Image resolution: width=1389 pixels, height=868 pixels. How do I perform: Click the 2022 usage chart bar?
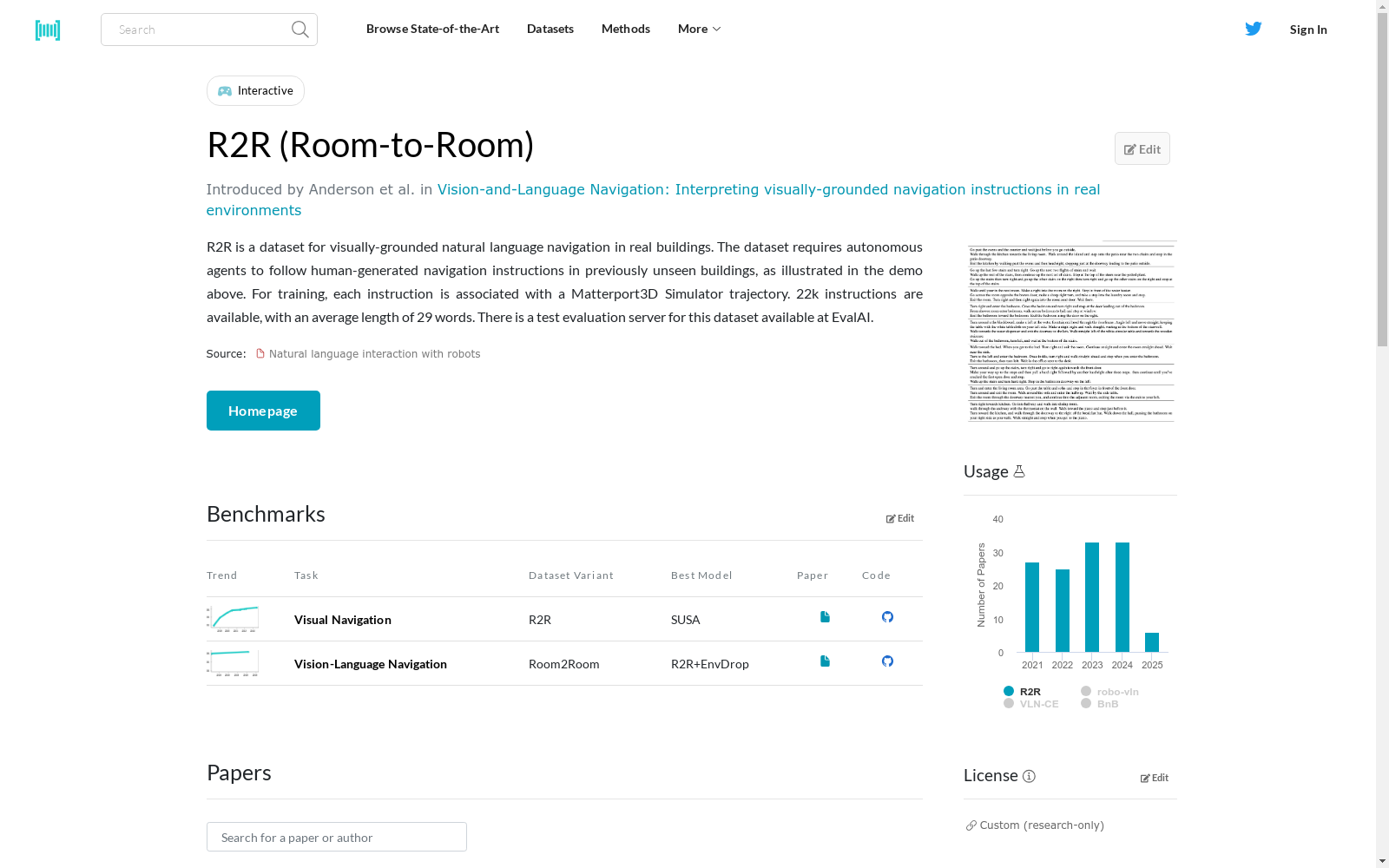pyautogui.click(x=1063, y=610)
